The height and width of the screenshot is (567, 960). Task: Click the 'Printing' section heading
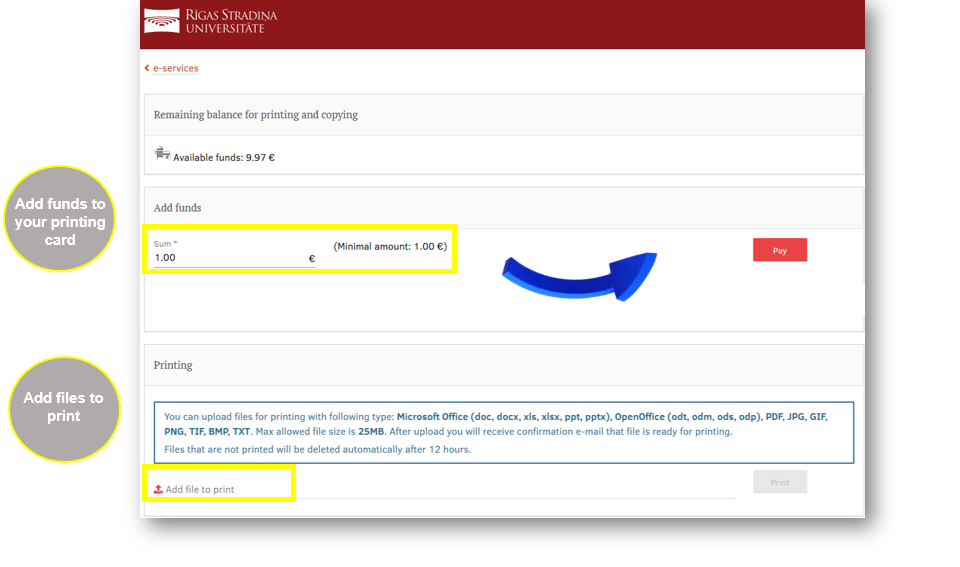pos(173,365)
